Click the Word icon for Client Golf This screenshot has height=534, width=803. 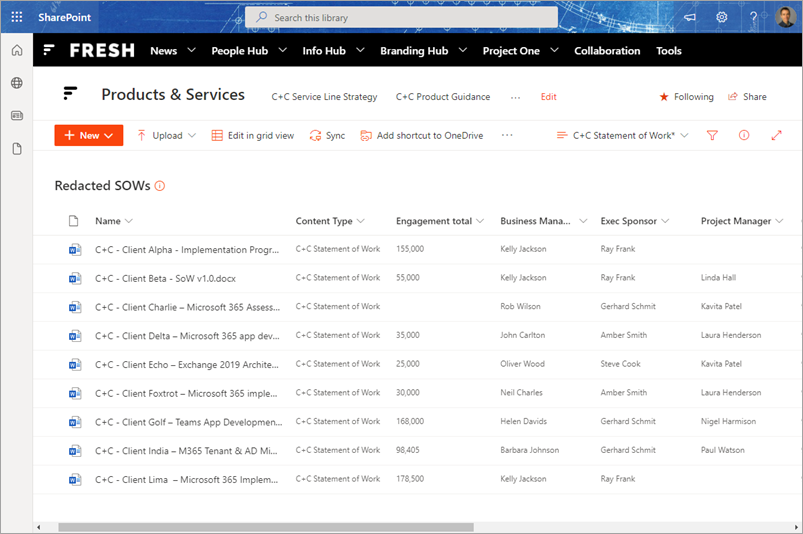click(75, 422)
